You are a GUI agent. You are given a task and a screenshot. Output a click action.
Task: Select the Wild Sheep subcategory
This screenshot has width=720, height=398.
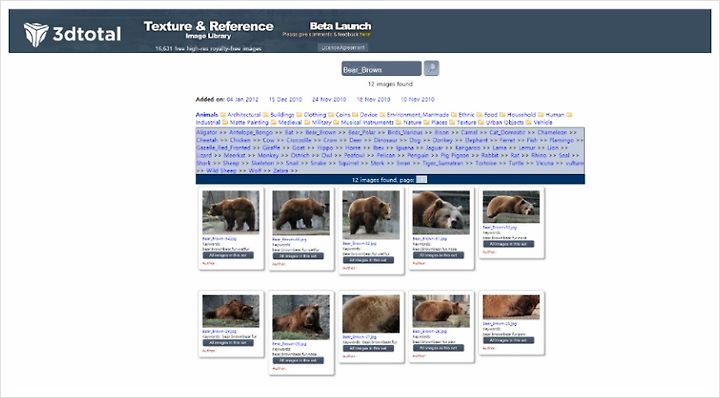pyautogui.click(x=221, y=171)
